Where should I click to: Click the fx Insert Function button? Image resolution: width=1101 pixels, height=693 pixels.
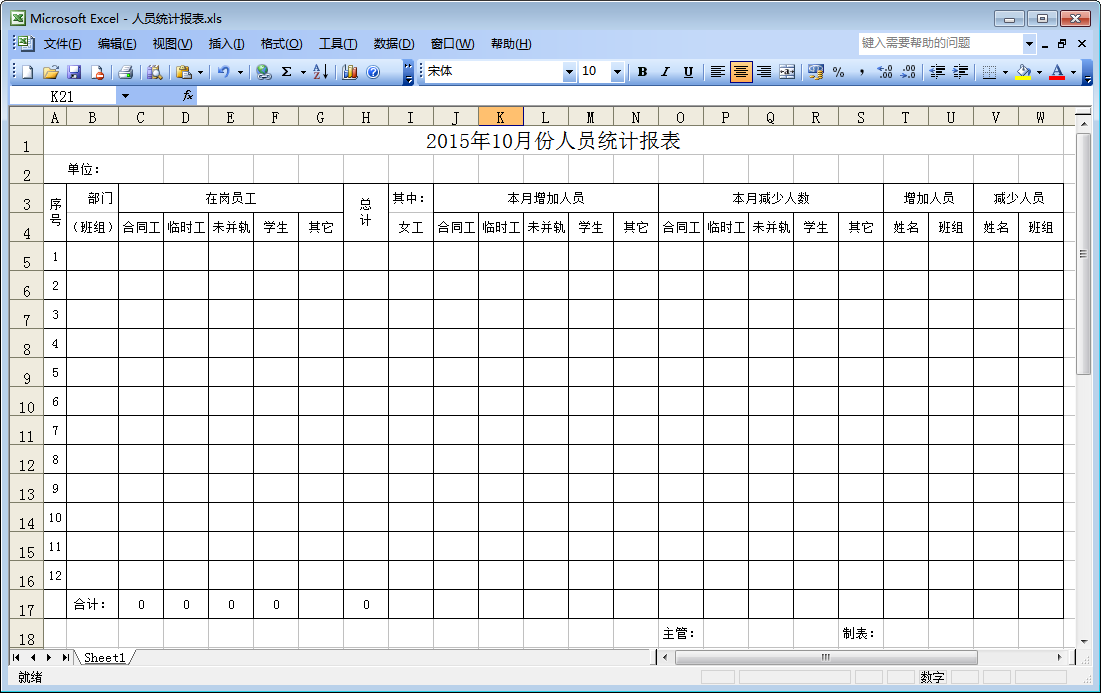187,95
